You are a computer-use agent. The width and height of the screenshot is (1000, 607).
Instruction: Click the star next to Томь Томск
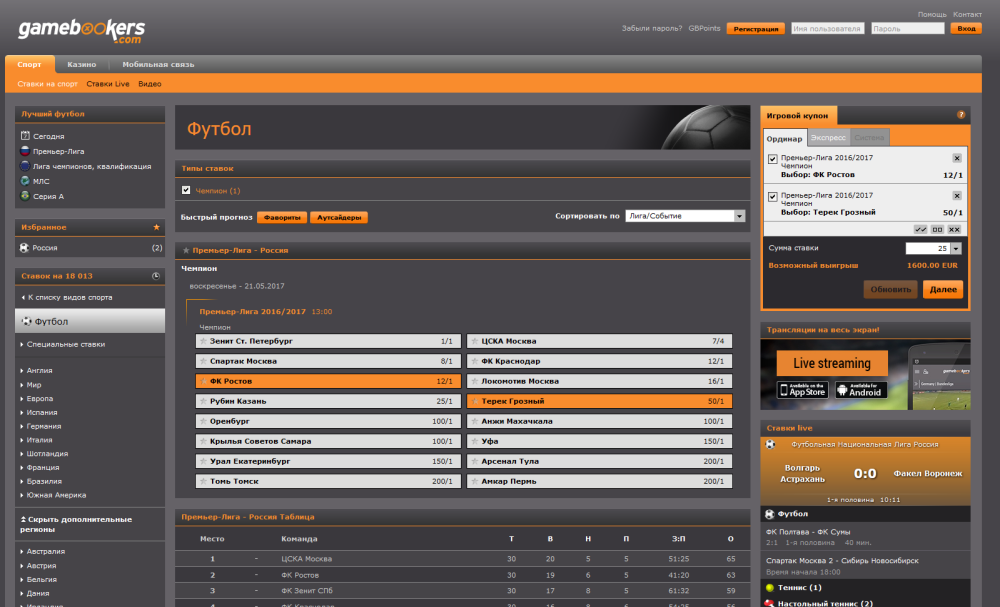(203, 481)
